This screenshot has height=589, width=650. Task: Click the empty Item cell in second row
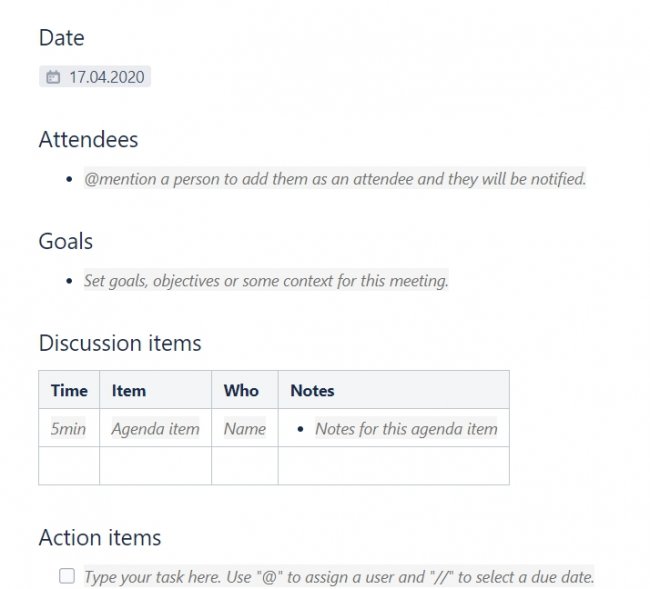(155, 466)
